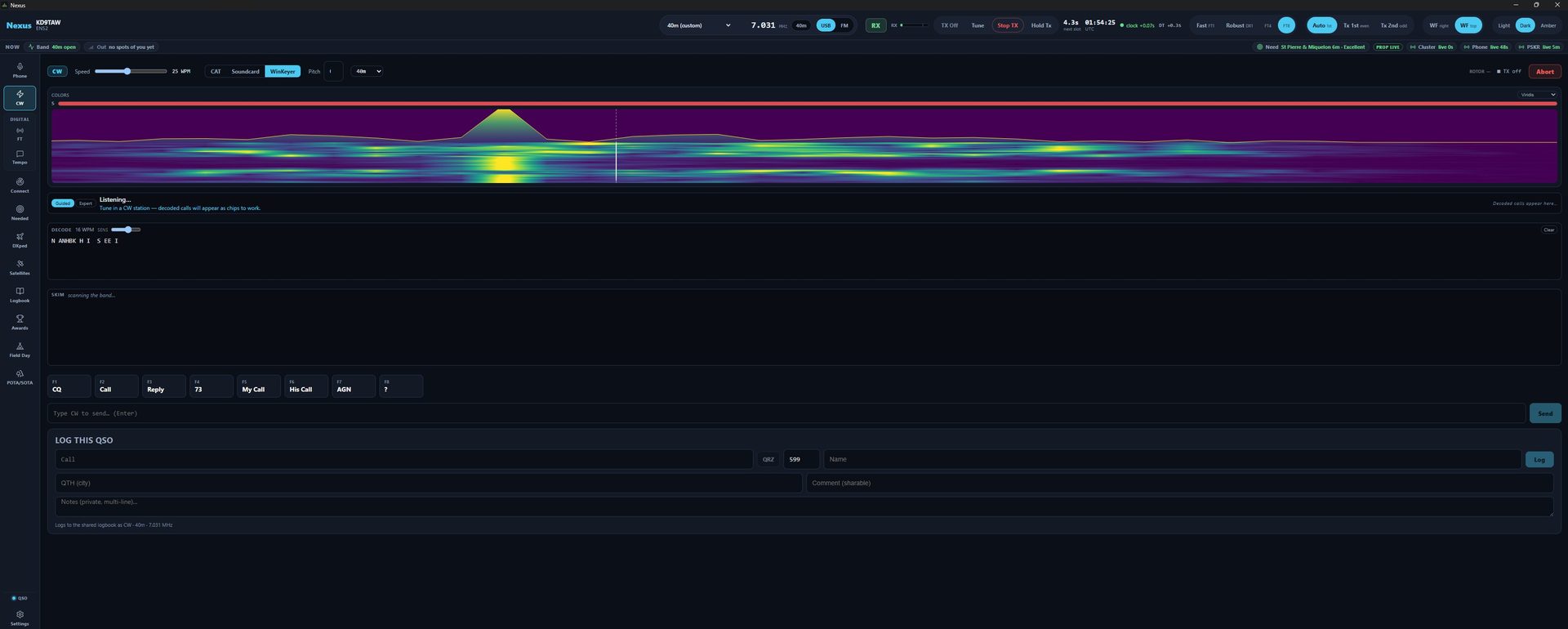Enable the WF right layout

[1439, 25]
